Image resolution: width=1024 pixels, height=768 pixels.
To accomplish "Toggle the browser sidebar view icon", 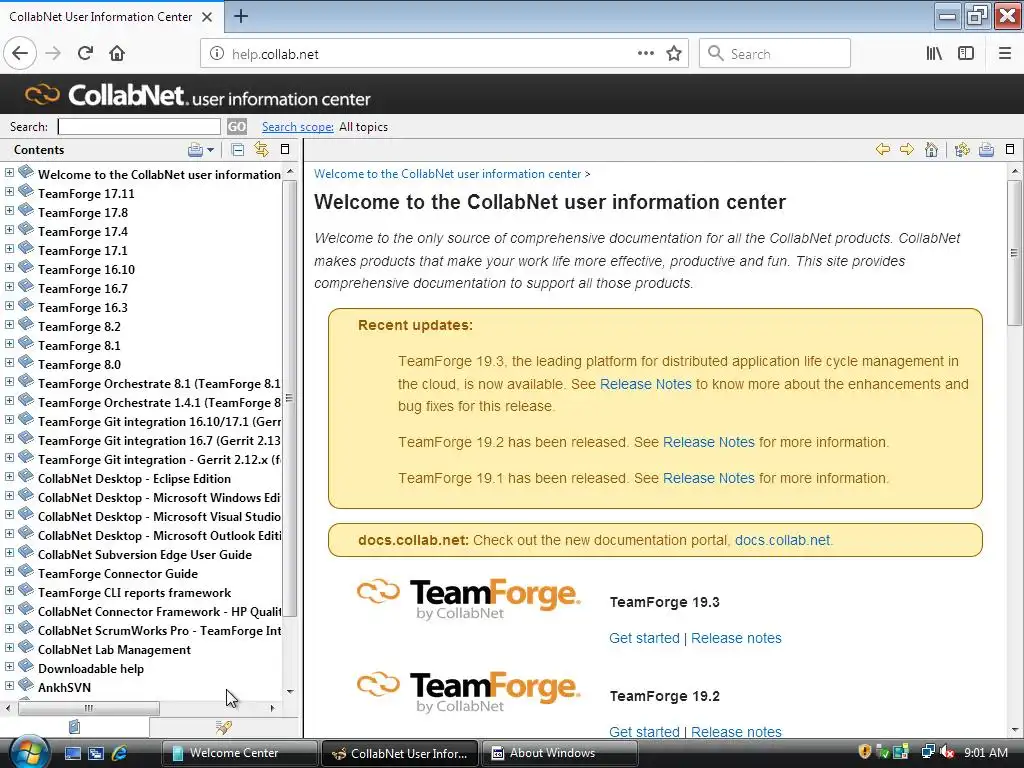I will coord(966,54).
